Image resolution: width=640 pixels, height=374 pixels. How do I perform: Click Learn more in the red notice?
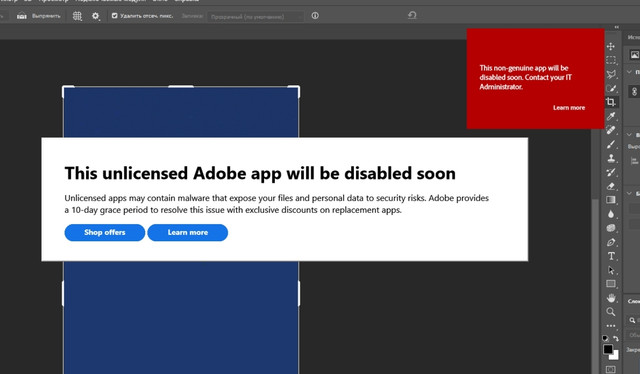pos(569,108)
